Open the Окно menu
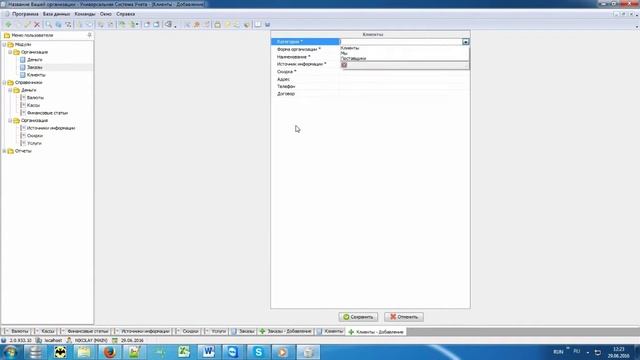This screenshot has height=360, width=640. 105,14
